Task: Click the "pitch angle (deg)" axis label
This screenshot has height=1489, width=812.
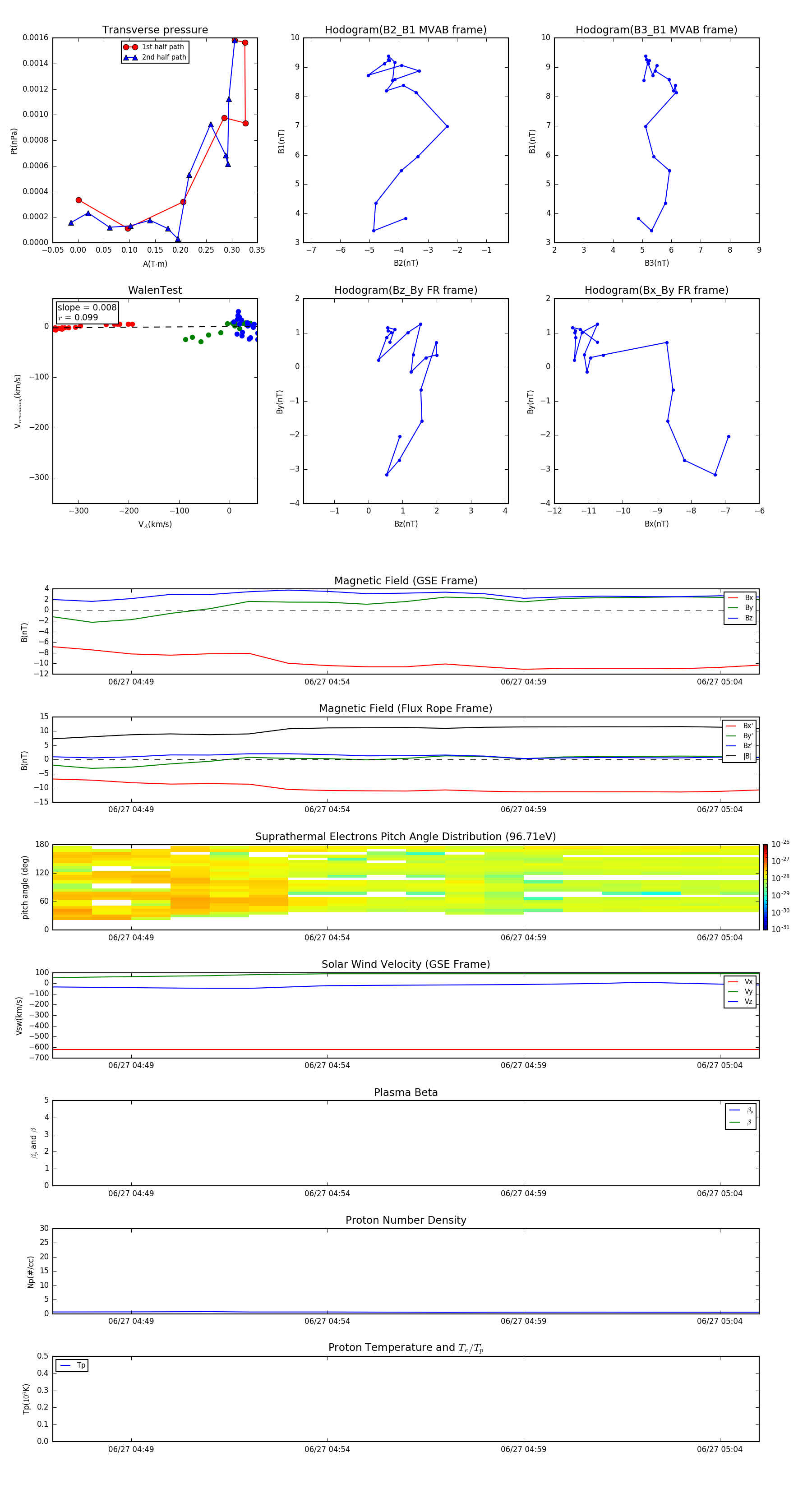Action: pos(25,887)
